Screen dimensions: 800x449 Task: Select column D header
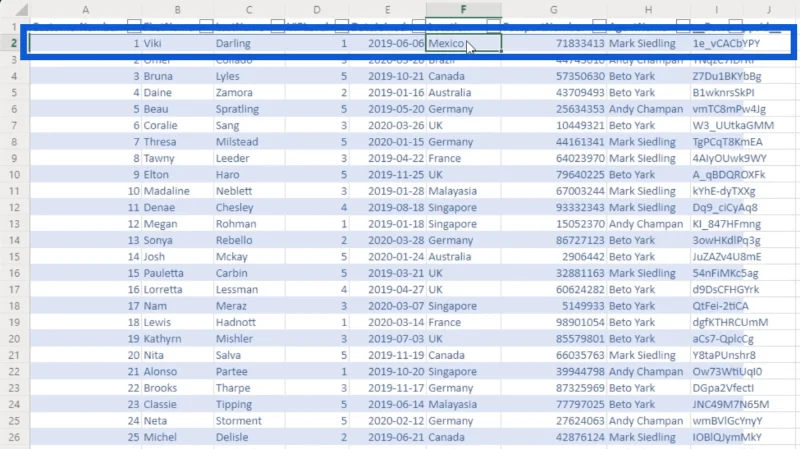317,10
